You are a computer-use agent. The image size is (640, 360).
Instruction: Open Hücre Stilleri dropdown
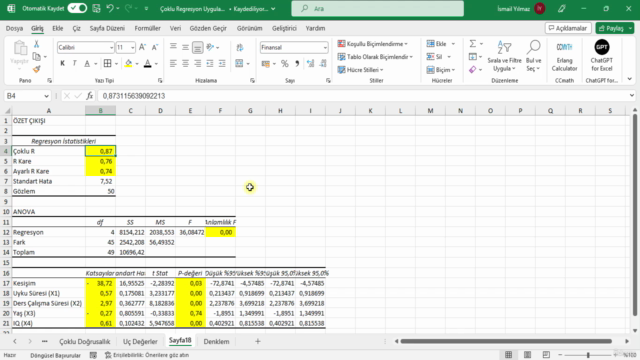pyautogui.click(x=360, y=70)
